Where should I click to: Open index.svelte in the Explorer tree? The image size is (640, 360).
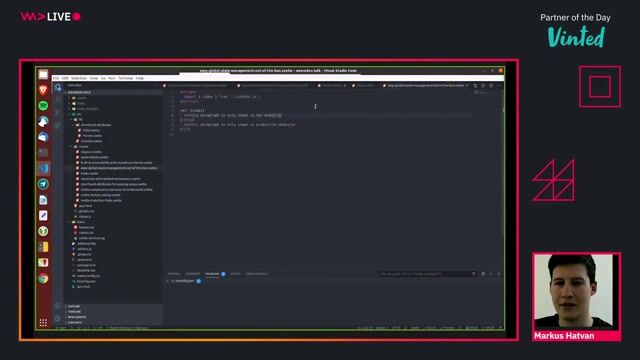[89, 173]
